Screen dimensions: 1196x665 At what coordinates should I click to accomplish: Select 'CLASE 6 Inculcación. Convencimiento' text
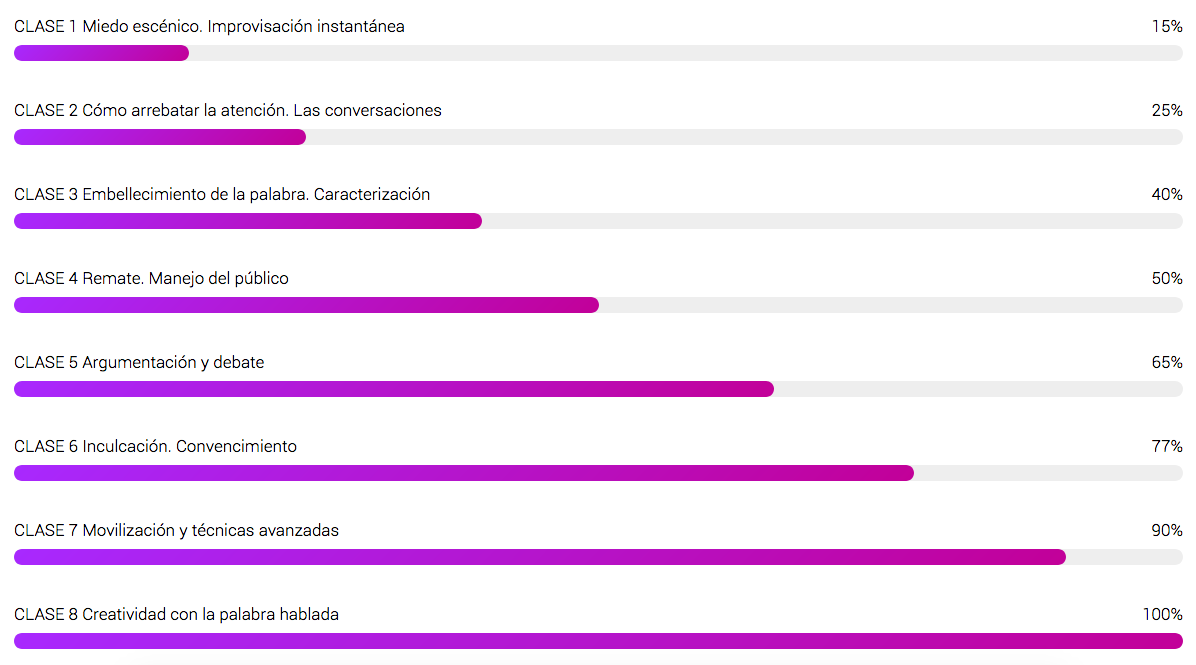pyautogui.click(x=155, y=446)
